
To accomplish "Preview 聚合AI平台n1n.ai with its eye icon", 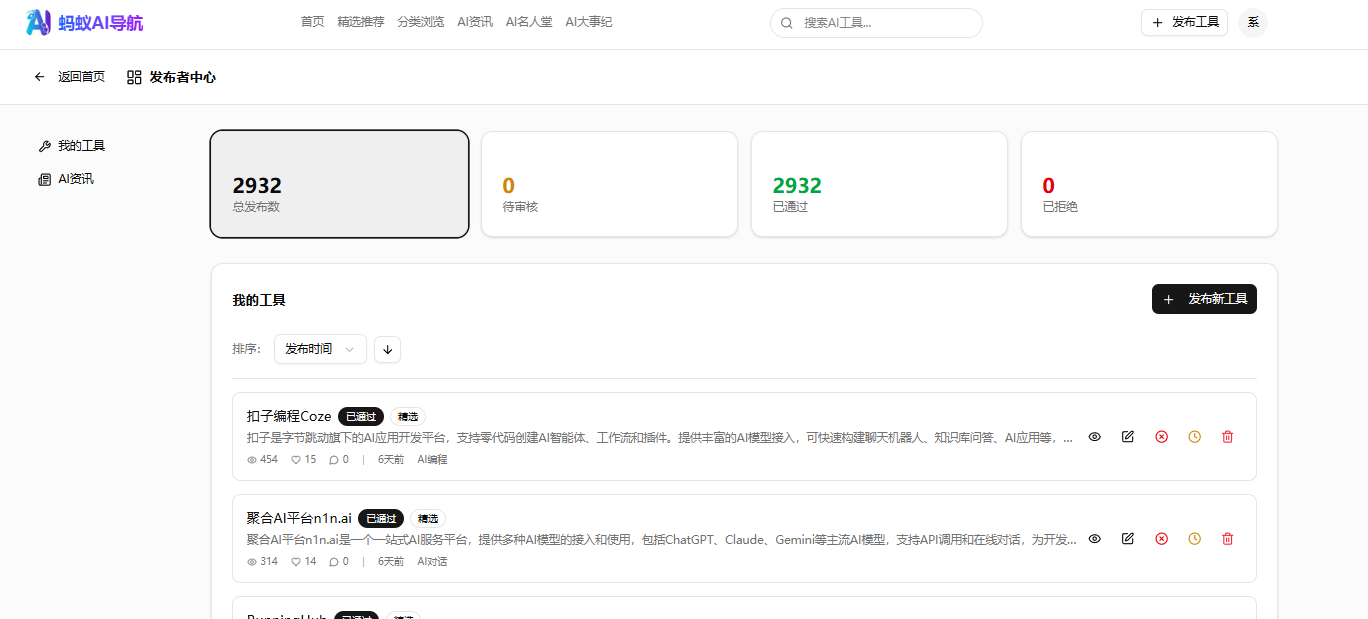I will (x=1094, y=538).
